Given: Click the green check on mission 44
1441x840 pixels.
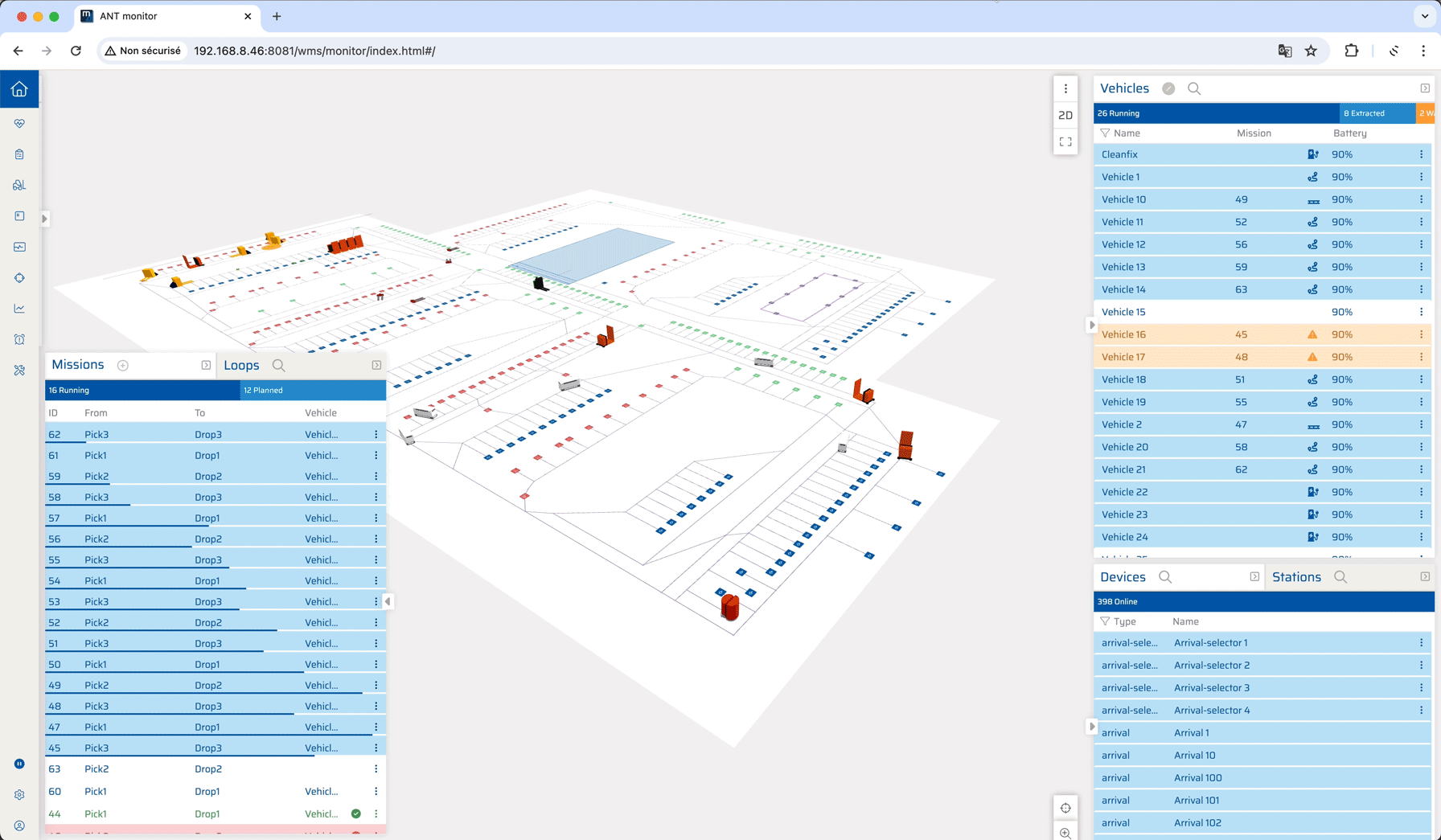Looking at the screenshot, I should pyautogui.click(x=356, y=813).
